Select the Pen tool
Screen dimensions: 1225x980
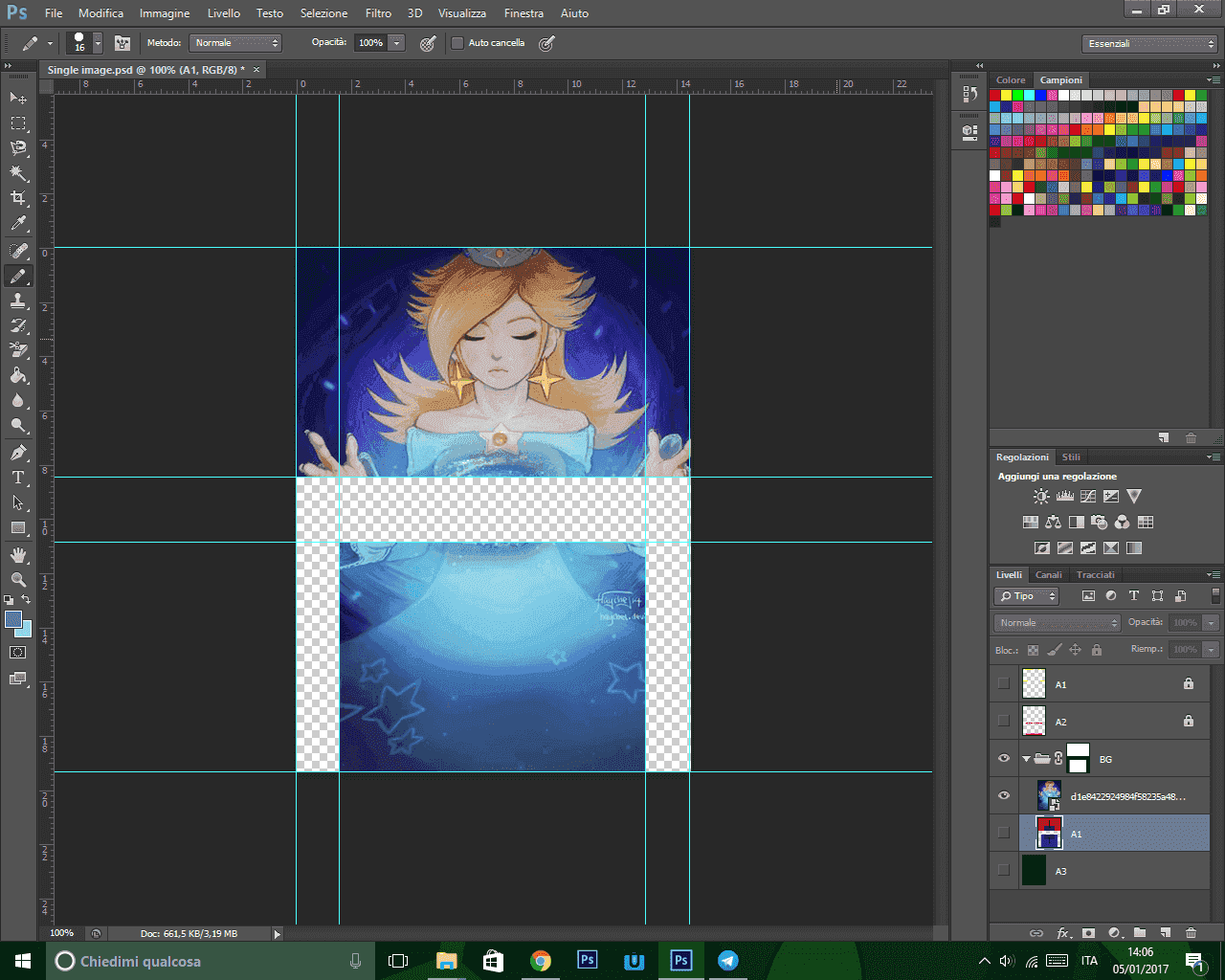[18, 453]
